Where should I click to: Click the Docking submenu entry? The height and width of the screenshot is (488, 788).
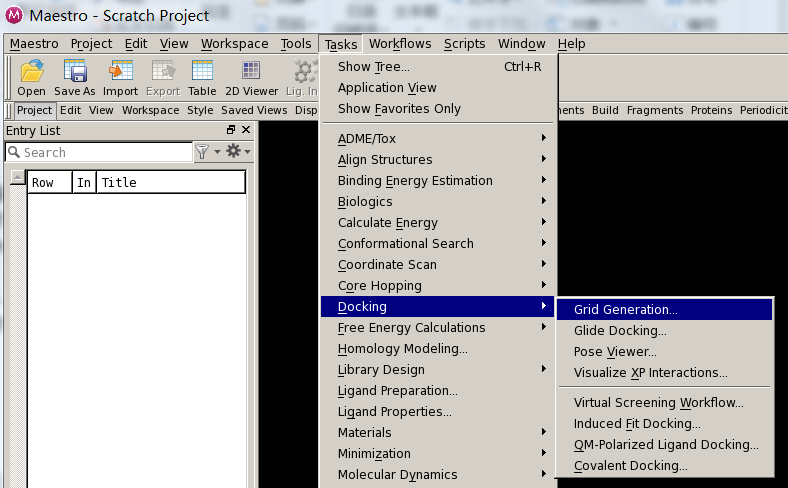[x=438, y=307]
